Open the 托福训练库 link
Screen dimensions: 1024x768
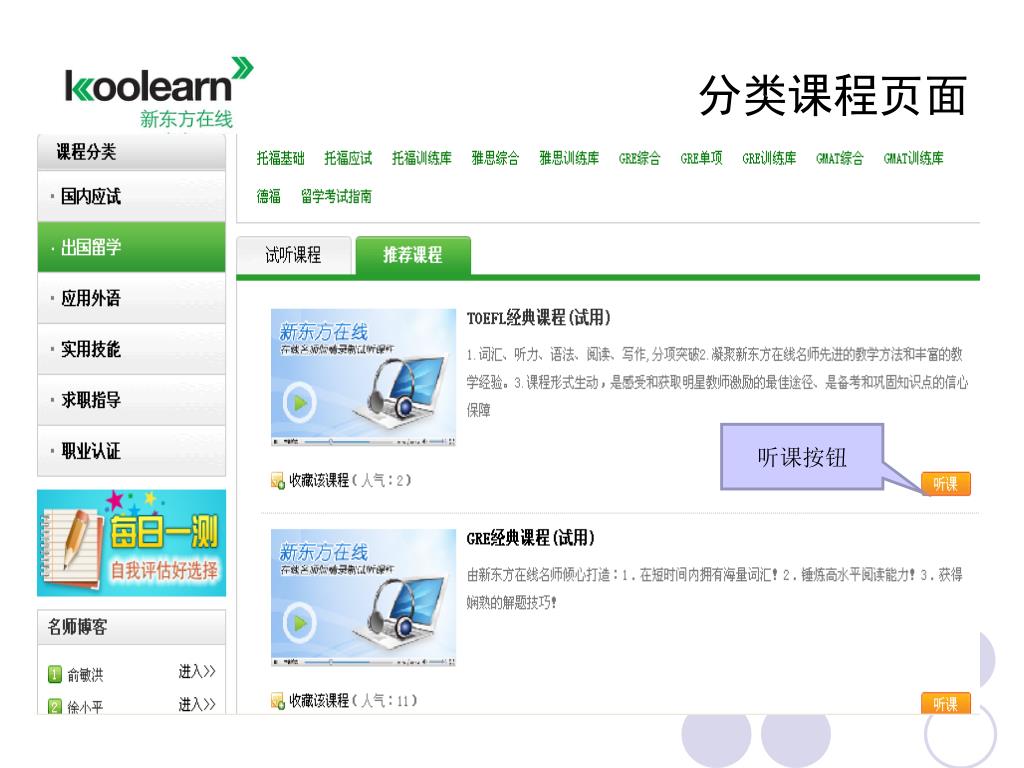(x=421, y=158)
